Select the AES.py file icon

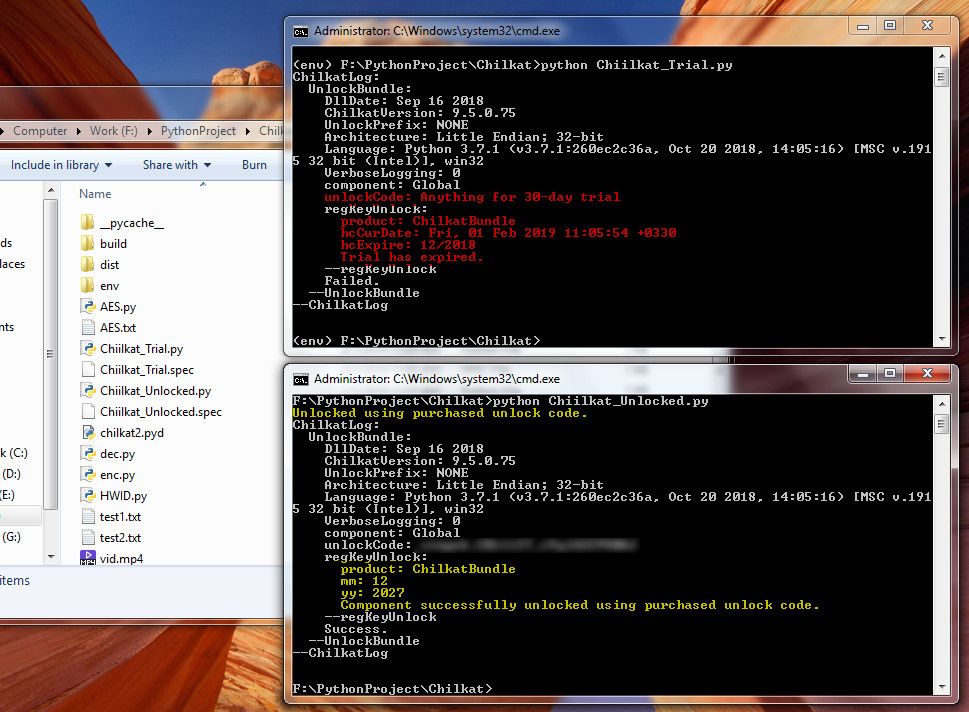pyautogui.click(x=87, y=307)
